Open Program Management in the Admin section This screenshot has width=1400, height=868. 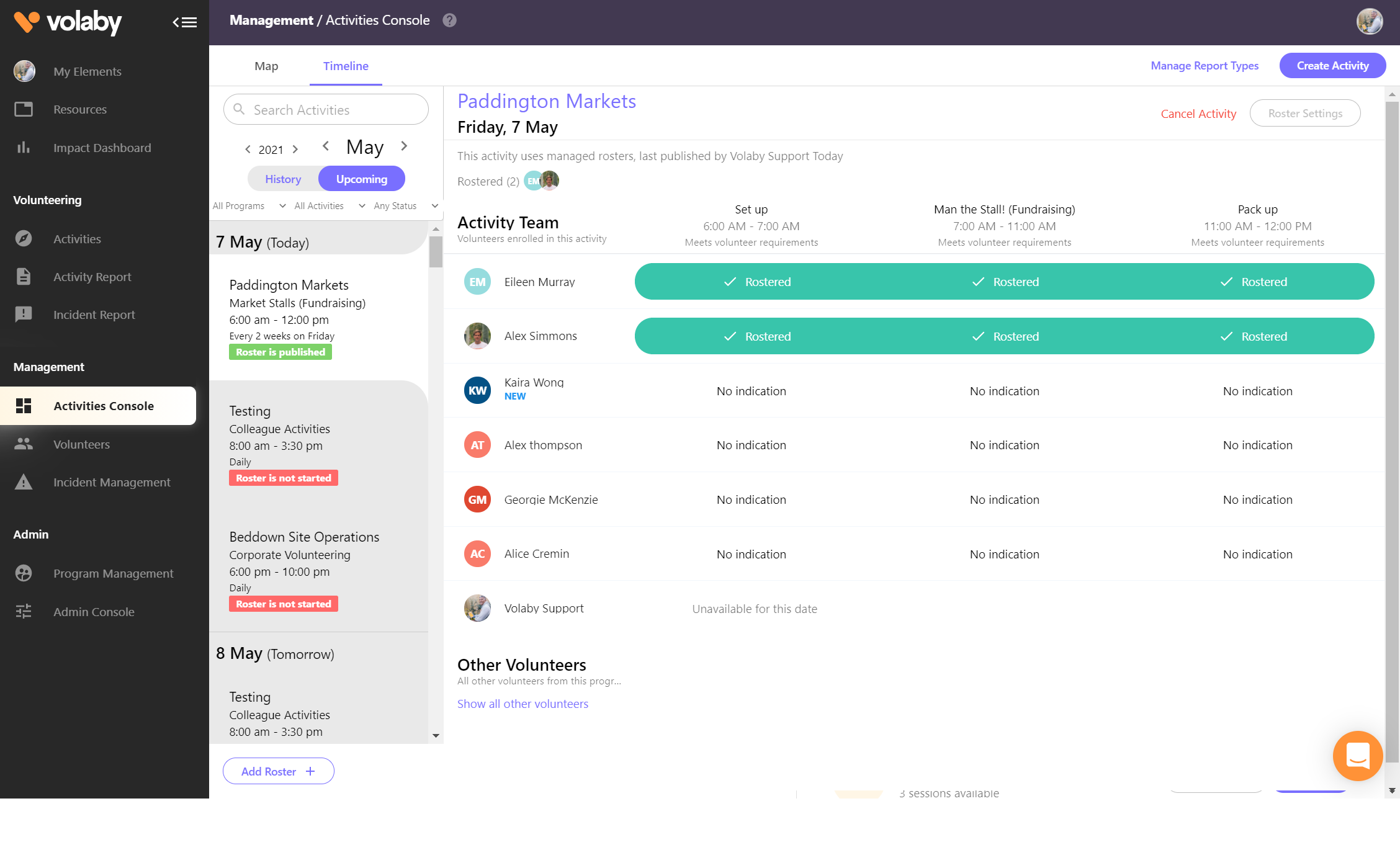point(113,573)
